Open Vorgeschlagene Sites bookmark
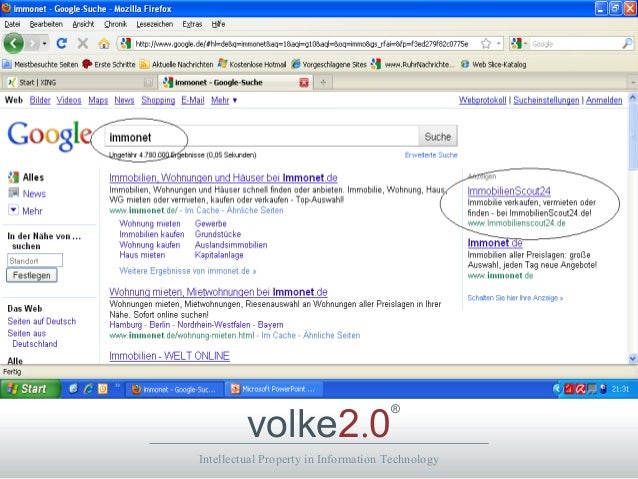The image size is (638, 479). [329, 64]
